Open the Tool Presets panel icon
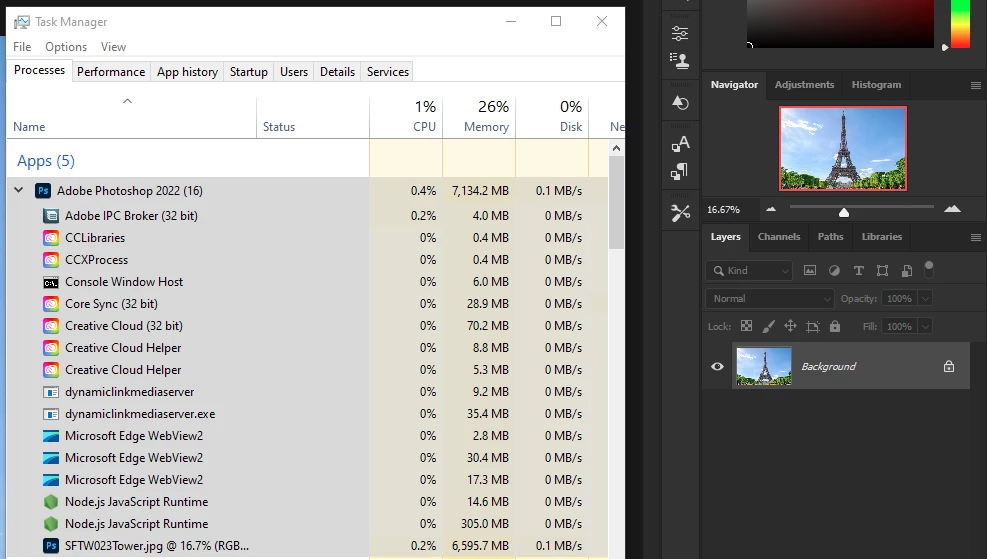Viewport: 987px width, 559px height. tap(680, 213)
